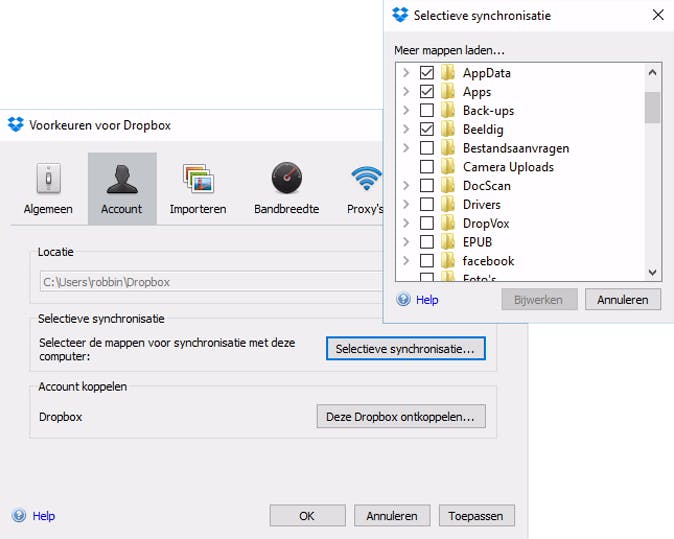Check the Drivers folder checkbox

pos(426,204)
